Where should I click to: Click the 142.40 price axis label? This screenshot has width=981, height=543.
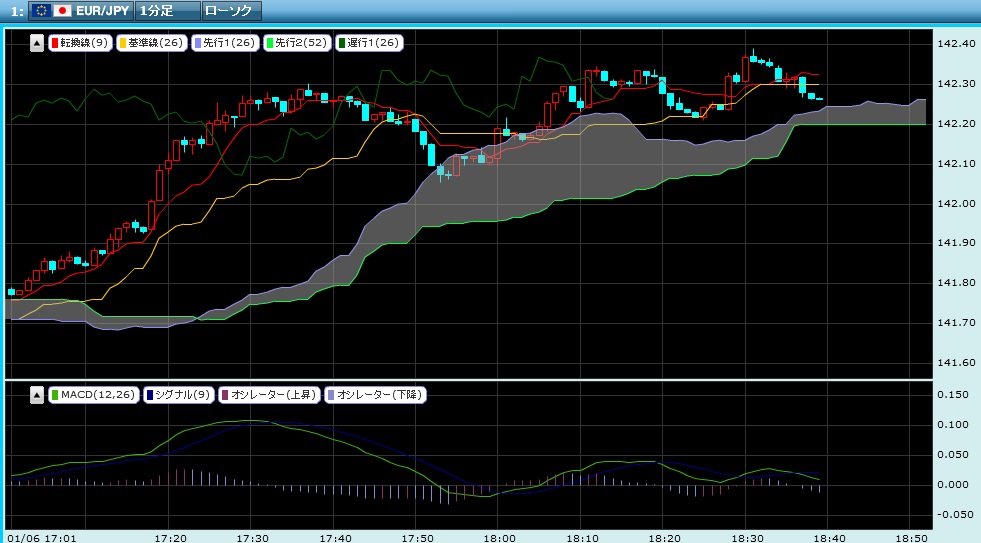point(957,43)
